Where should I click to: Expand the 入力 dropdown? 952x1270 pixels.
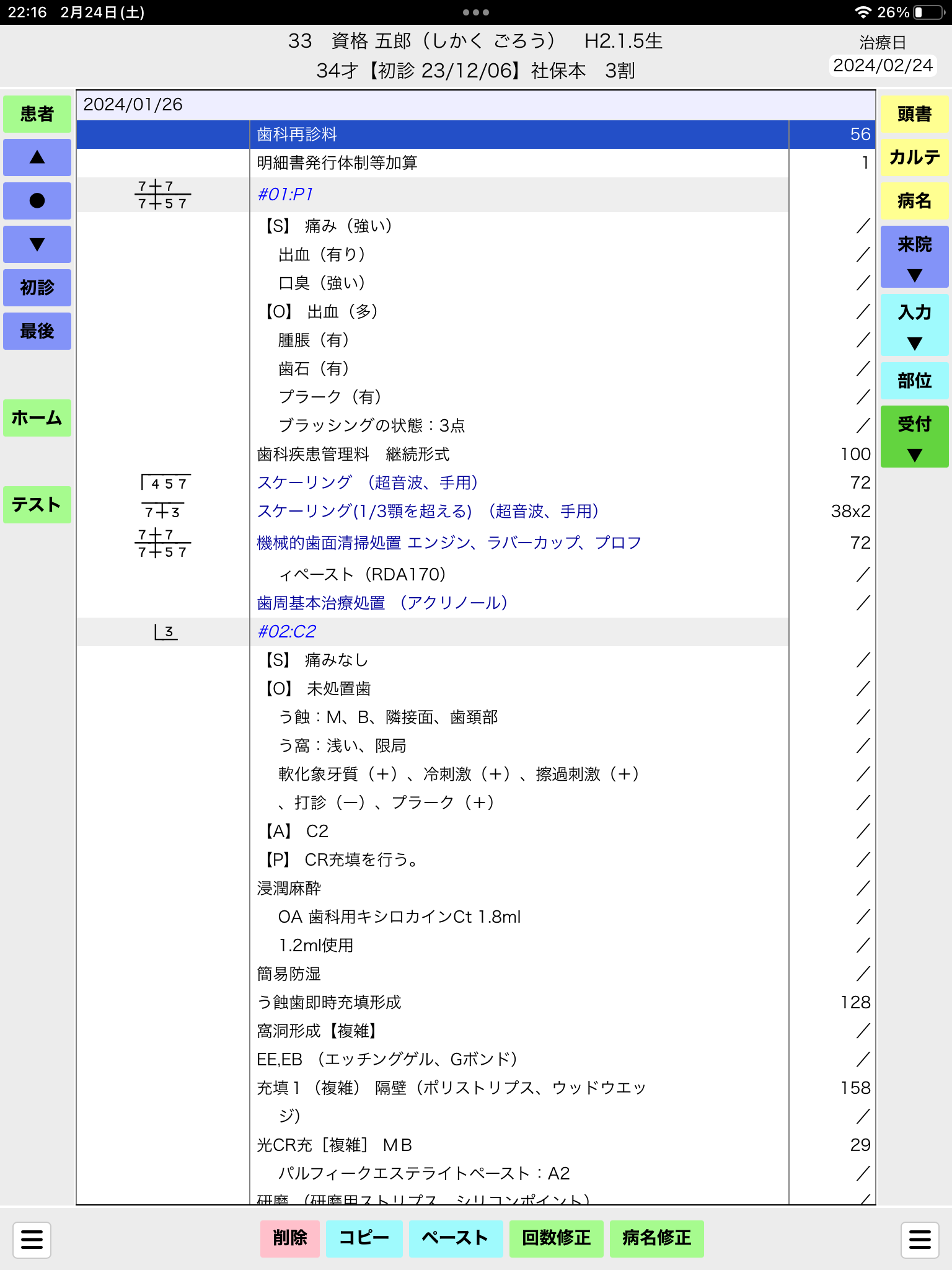[914, 325]
